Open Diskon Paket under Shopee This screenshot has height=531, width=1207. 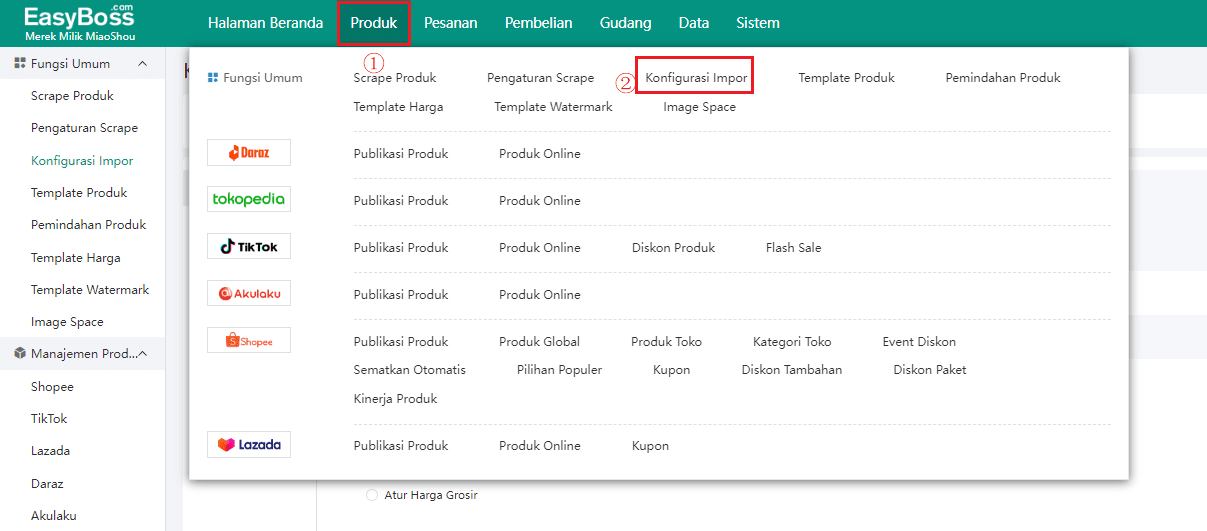pos(929,370)
